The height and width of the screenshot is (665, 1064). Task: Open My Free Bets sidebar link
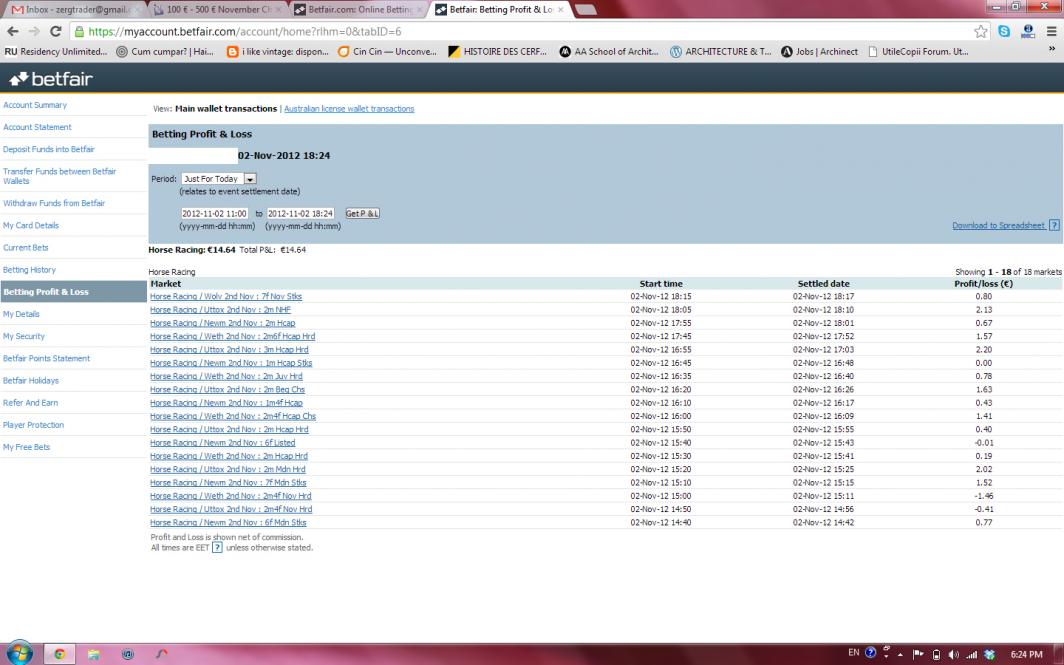26,447
